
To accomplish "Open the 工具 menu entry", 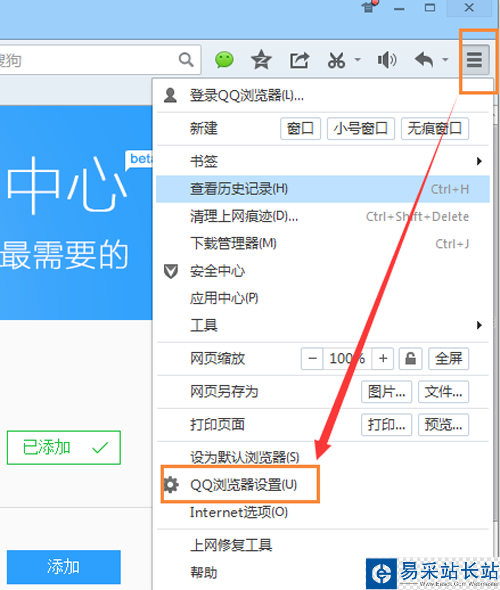I will (323, 325).
